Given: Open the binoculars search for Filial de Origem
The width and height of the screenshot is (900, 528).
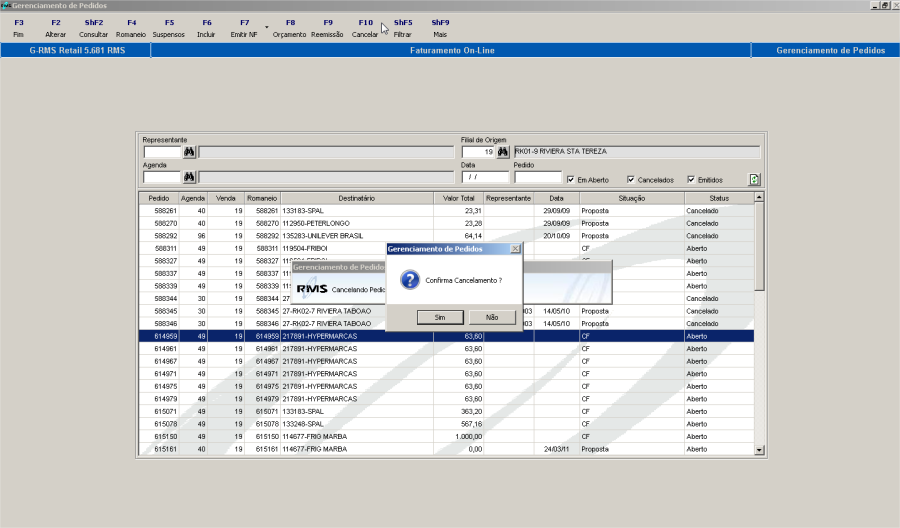Looking at the screenshot, I should [x=503, y=152].
